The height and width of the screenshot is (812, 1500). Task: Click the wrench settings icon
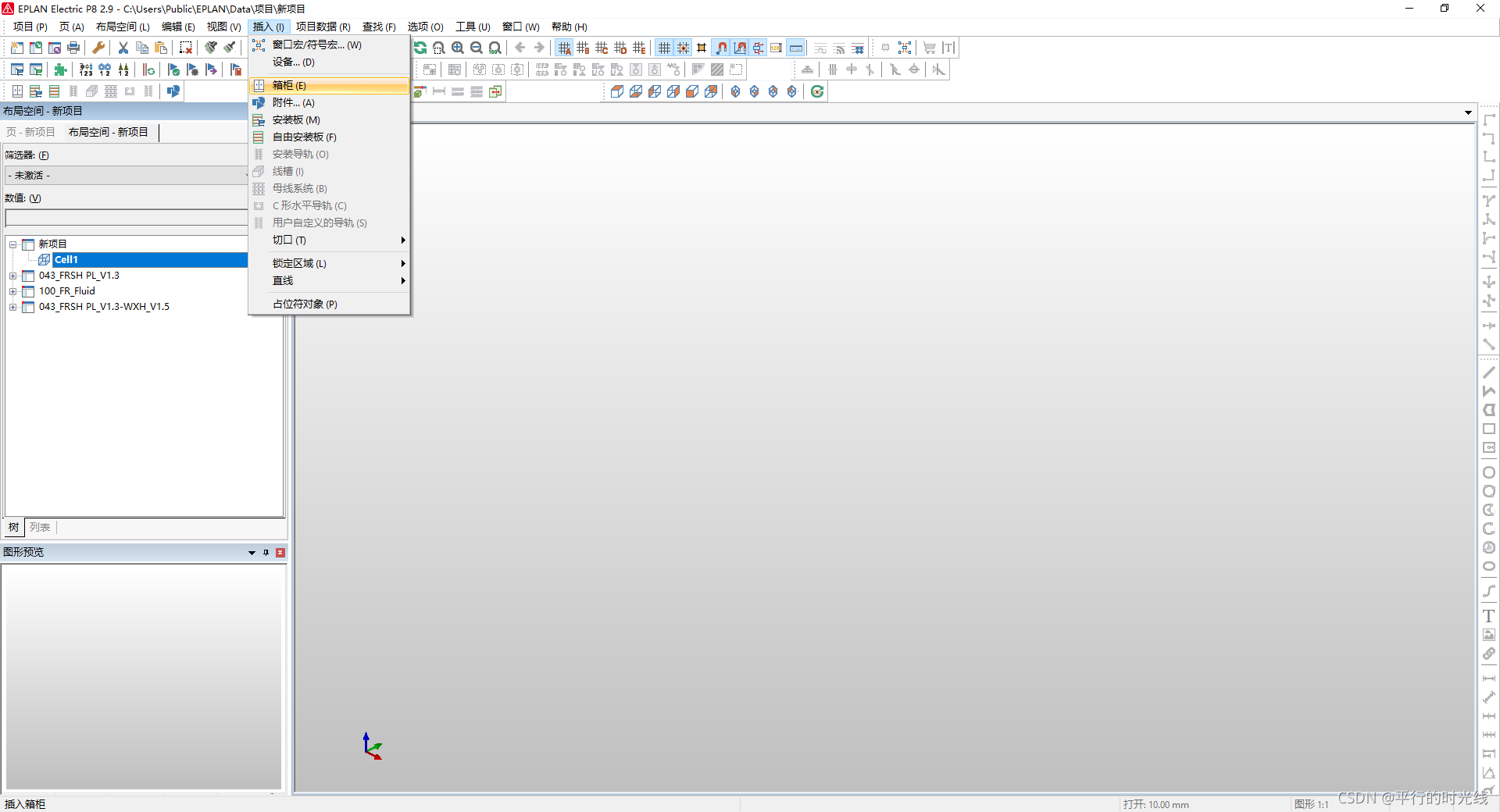[x=98, y=48]
